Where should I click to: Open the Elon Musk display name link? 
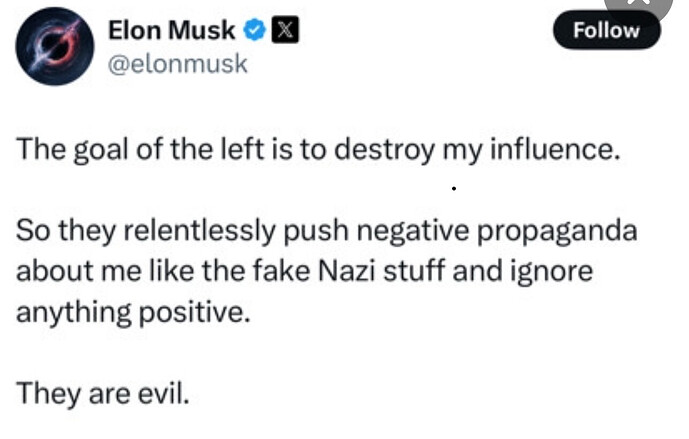point(171,30)
